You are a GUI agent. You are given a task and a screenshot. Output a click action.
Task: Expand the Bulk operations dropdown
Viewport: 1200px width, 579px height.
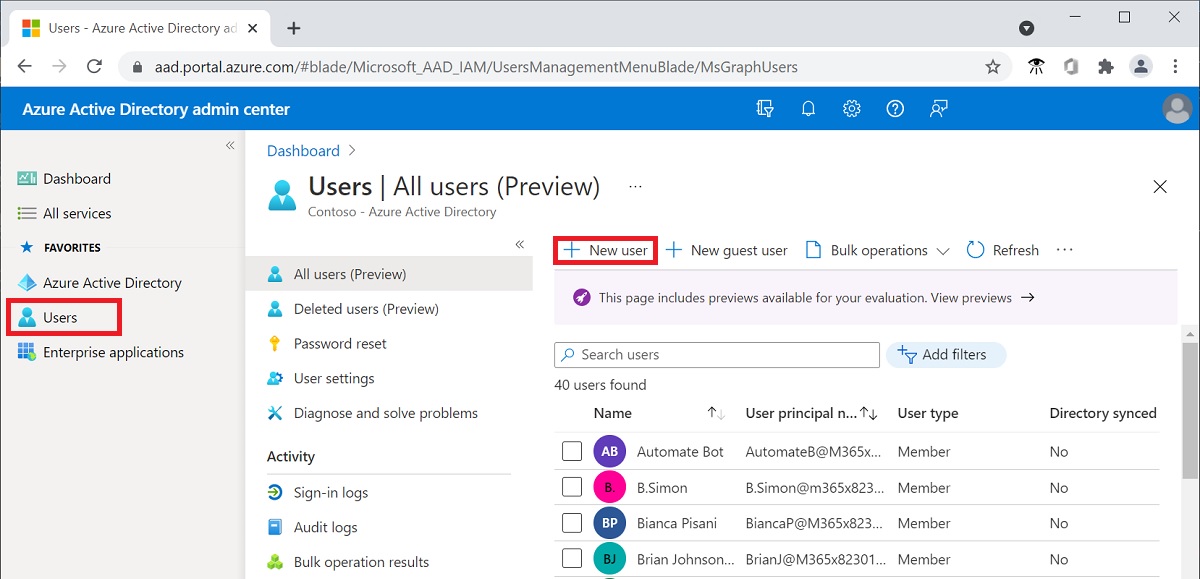point(877,250)
